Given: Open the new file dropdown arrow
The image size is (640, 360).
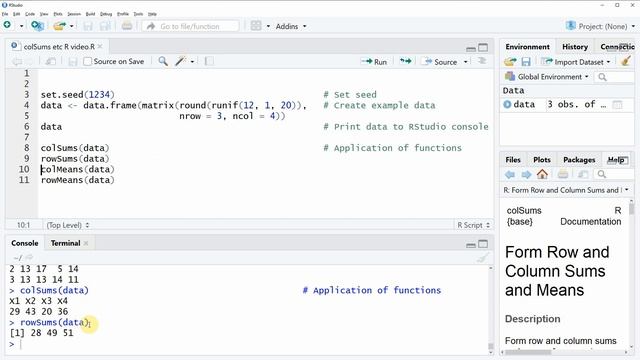Looking at the screenshot, I should tap(21, 26).
